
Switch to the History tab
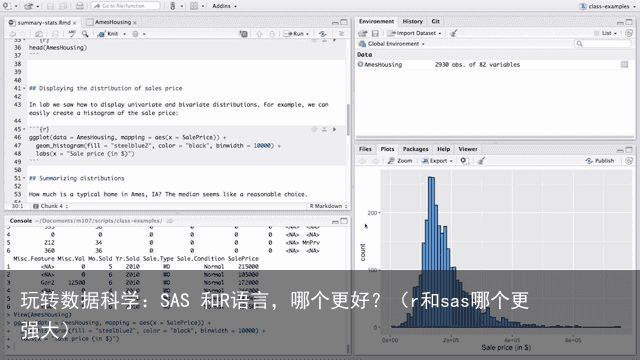point(412,21)
